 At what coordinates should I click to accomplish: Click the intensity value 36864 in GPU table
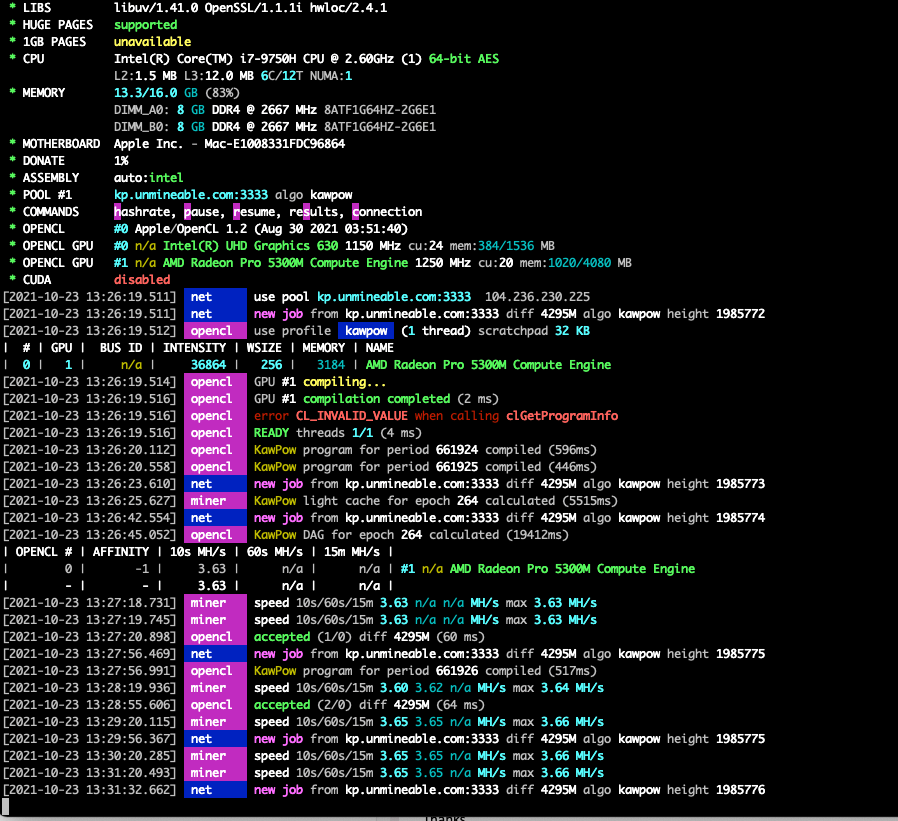pos(208,365)
